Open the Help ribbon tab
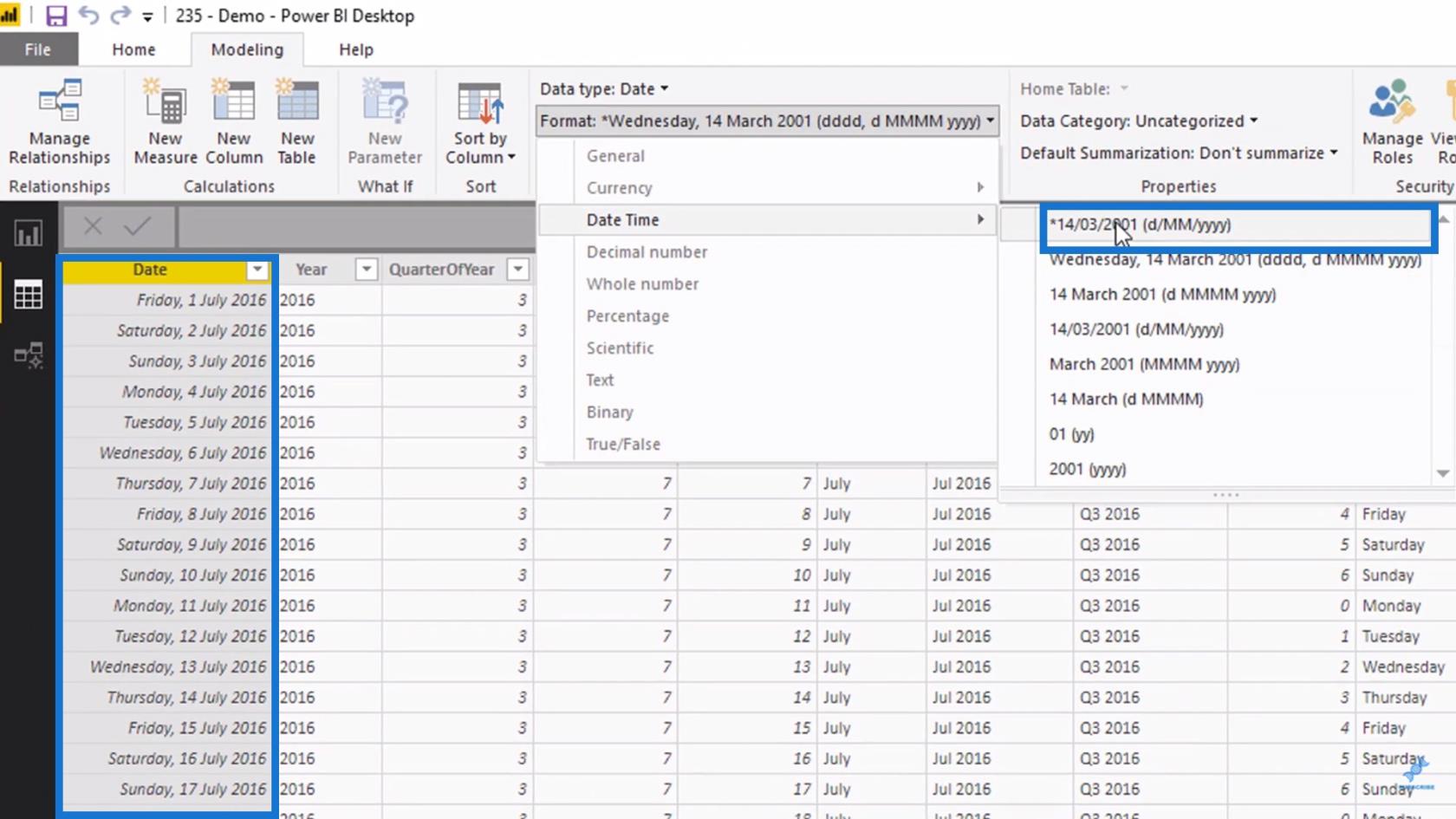The width and height of the screenshot is (1456, 819). [x=355, y=49]
